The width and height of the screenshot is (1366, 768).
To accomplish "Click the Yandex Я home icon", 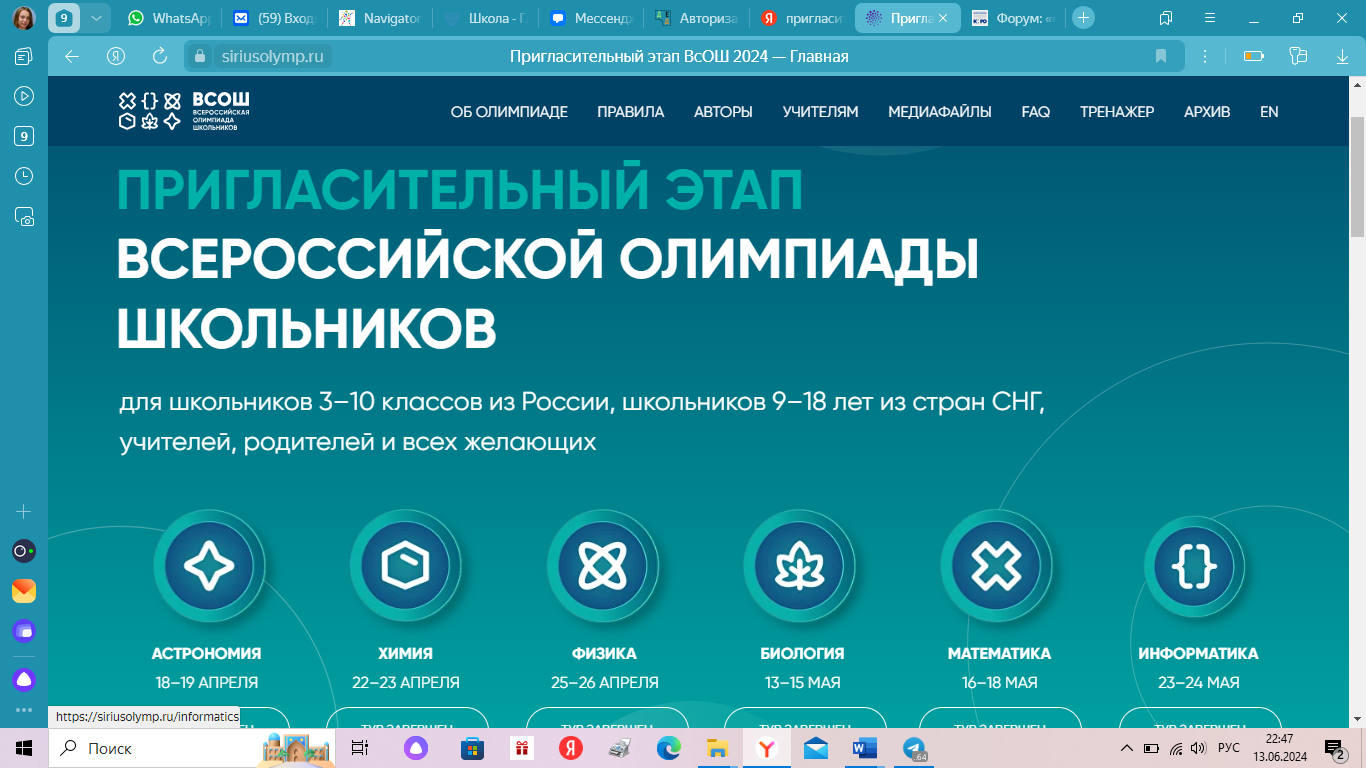I will (116, 56).
